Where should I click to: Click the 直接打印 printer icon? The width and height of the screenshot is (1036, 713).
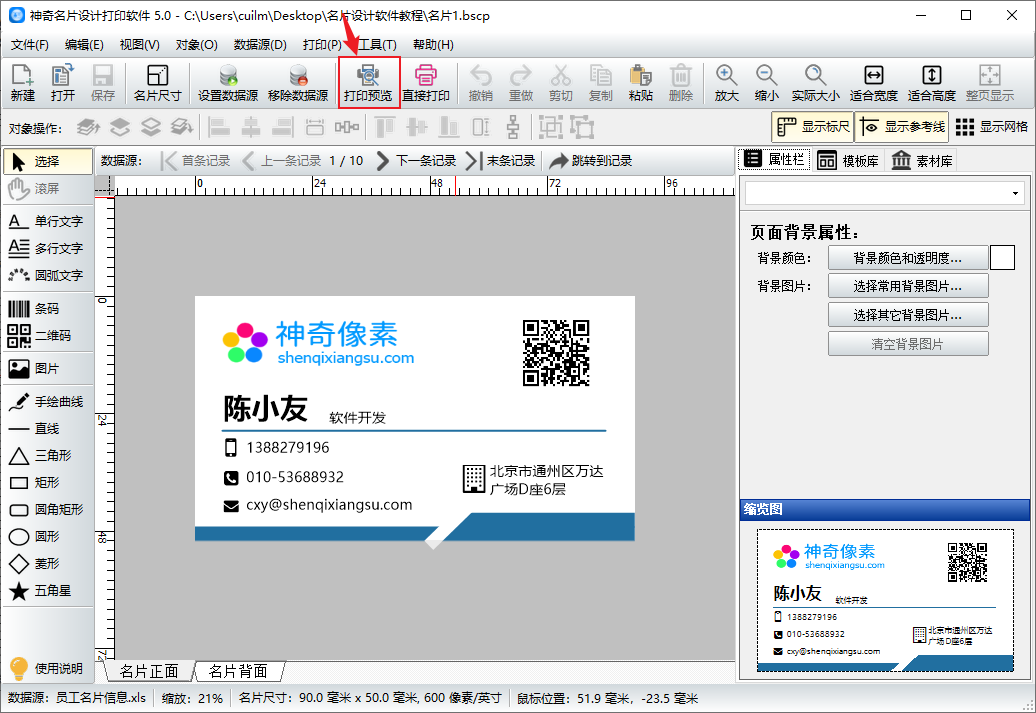[426, 83]
